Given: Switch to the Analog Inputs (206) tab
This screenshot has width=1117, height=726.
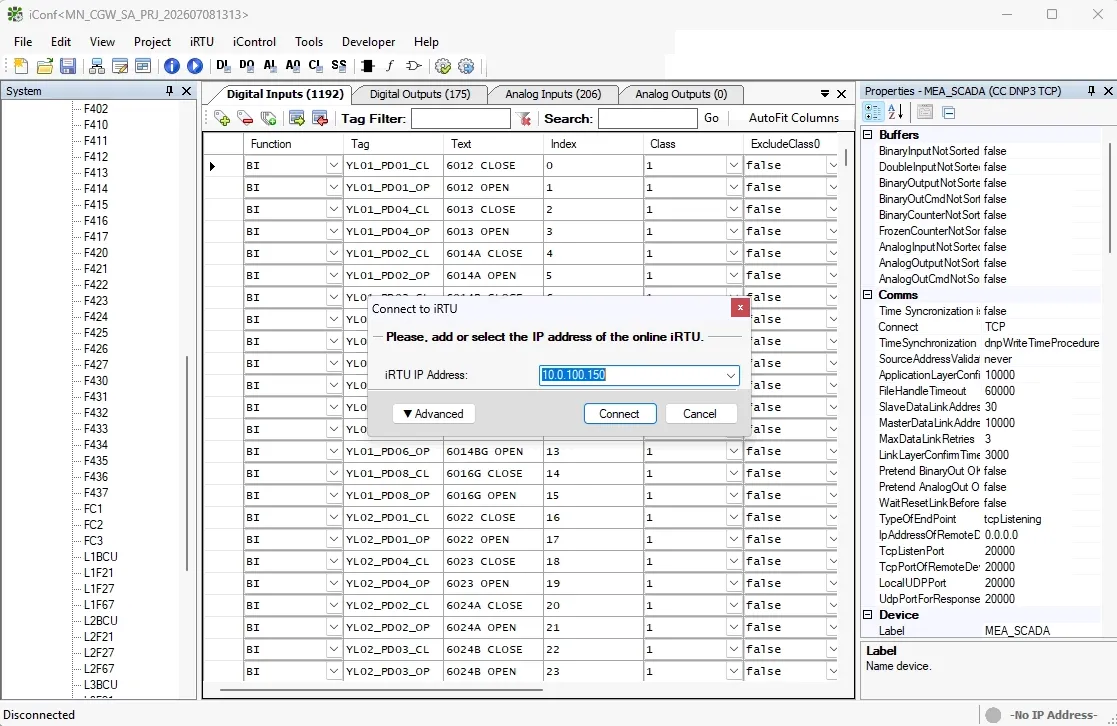Looking at the screenshot, I should (x=553, y=94).
